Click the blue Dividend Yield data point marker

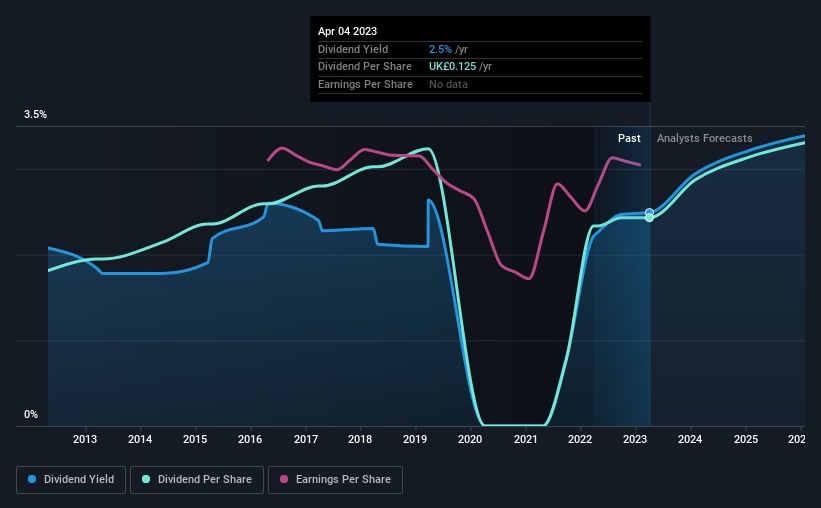pyautogui.click(x=649, y=212)
